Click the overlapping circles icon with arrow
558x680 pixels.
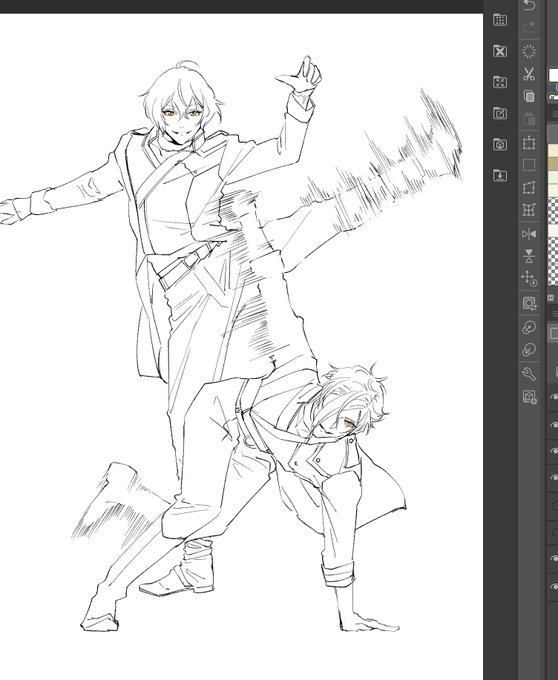529,327
